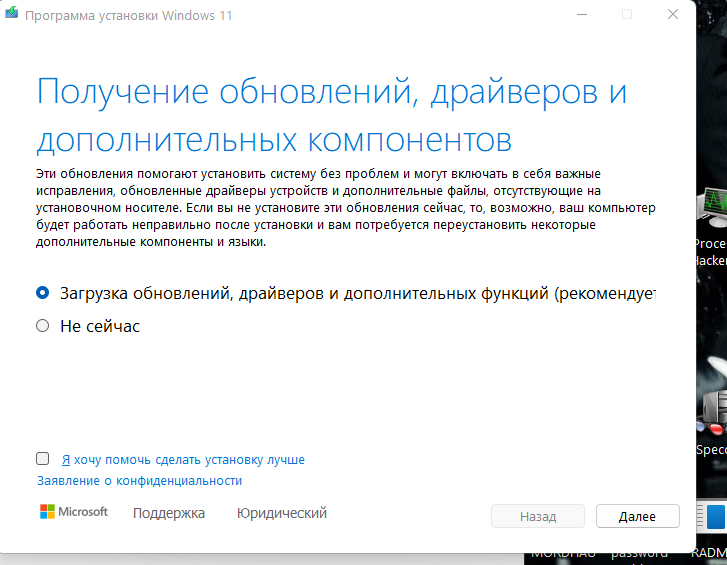Open the 'Юридический' link
The width and height of the screenshot is (727, 565).
pyautogui.click(x=282, y=513)
